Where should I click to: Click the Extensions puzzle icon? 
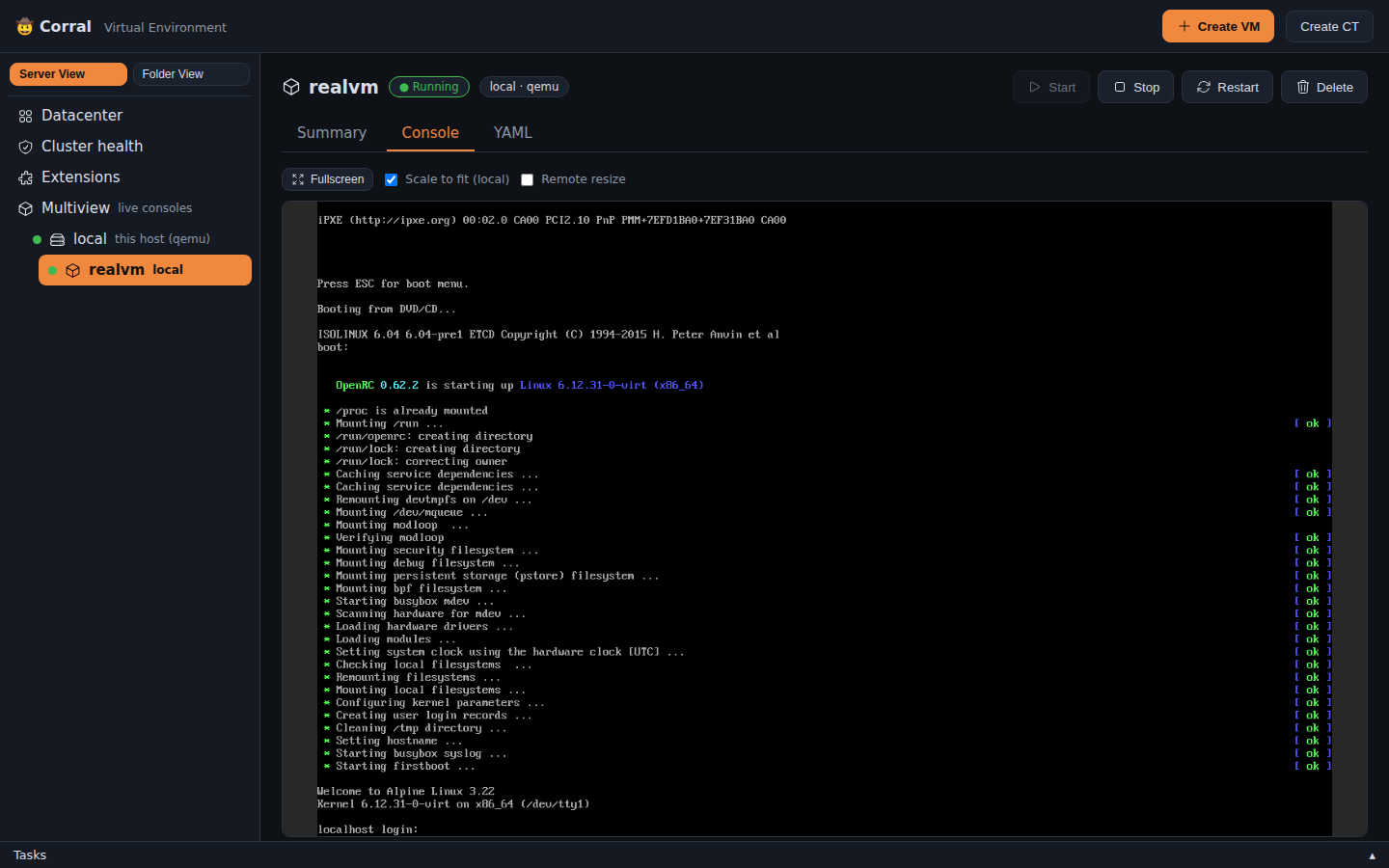[x=26, y=177]
